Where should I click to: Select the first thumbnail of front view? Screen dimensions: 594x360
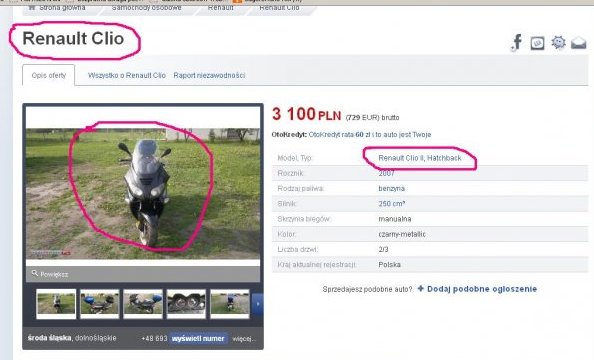tap(56, 304)
